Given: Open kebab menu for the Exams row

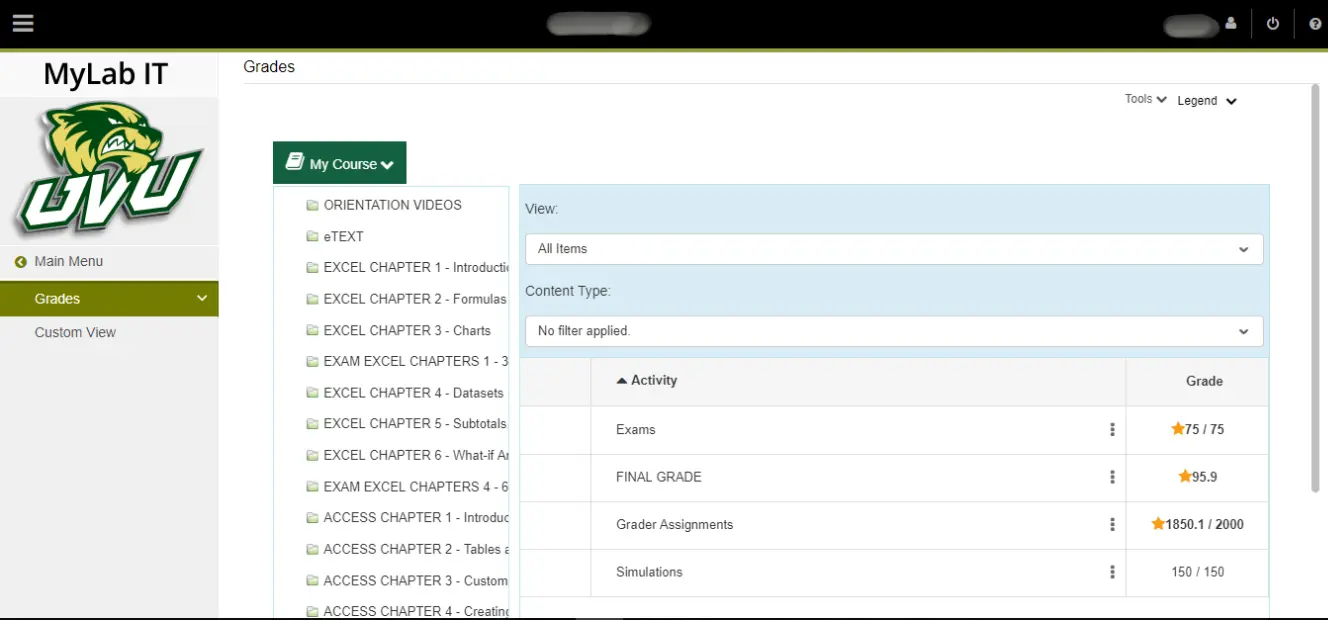Looking at the screenshot, I should click(x=1112, y=430).
